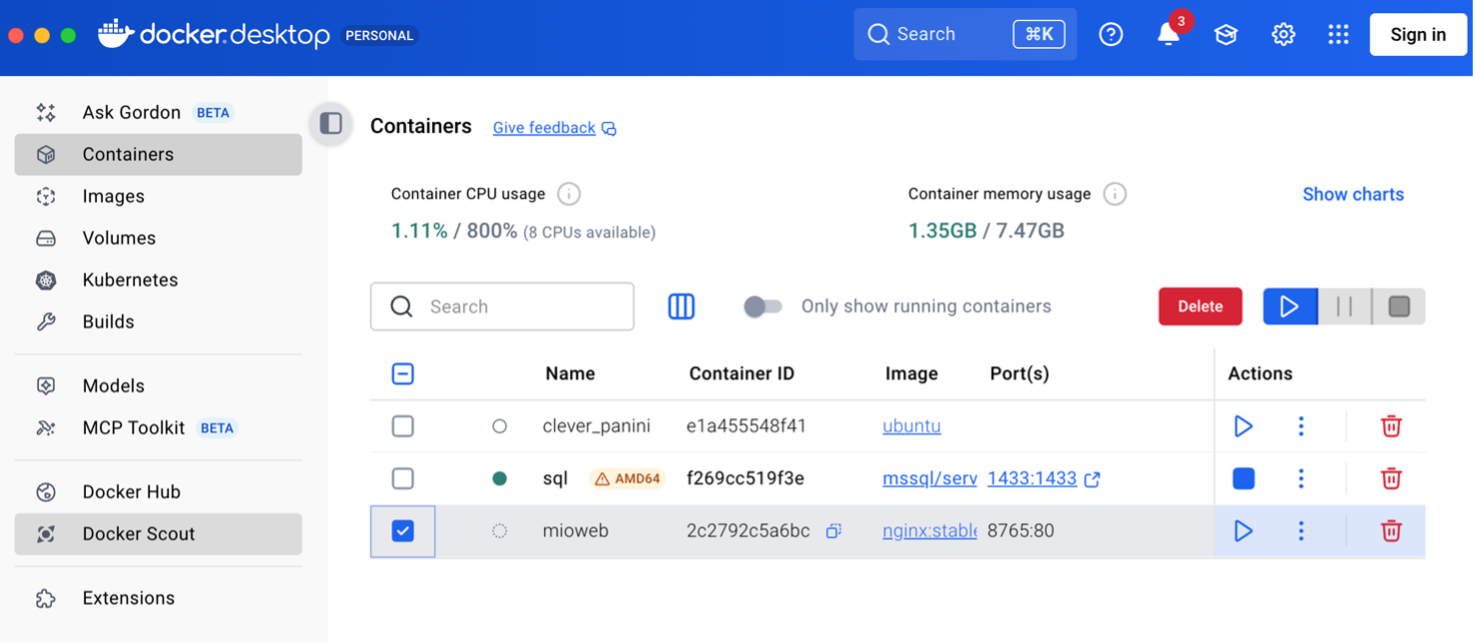Delete the clever_panini container via trash icon
The width and height of the screenshot is (1475, 644).
point(1390,427)
